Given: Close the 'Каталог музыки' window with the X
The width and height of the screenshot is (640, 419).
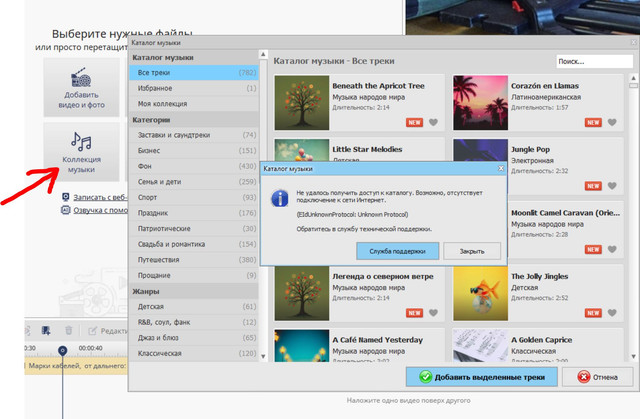Looking at the screenshot, I should click(x=633, y=42).
